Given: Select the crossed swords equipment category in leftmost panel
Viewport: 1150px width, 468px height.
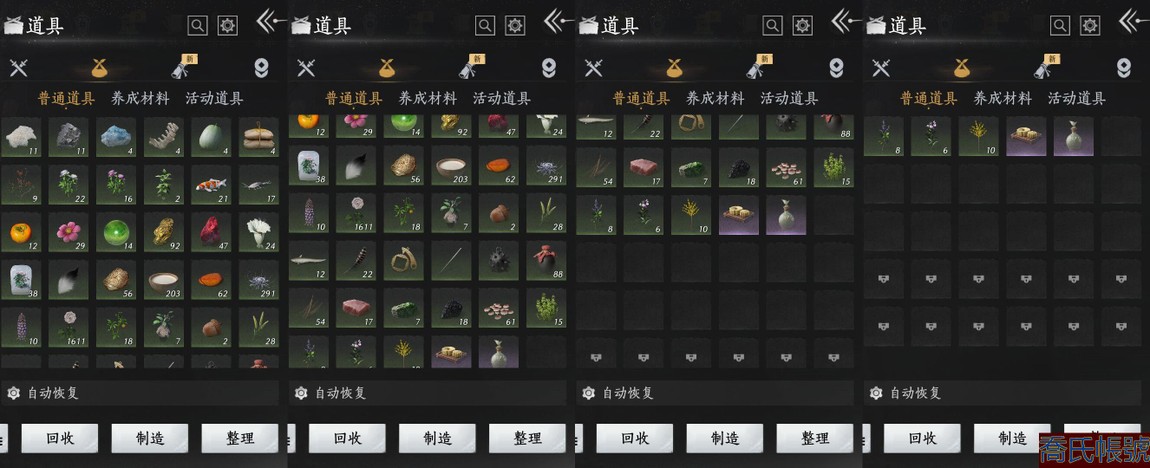Looking at the screenshot, I should pyautogui.click(x=18, y=68).
